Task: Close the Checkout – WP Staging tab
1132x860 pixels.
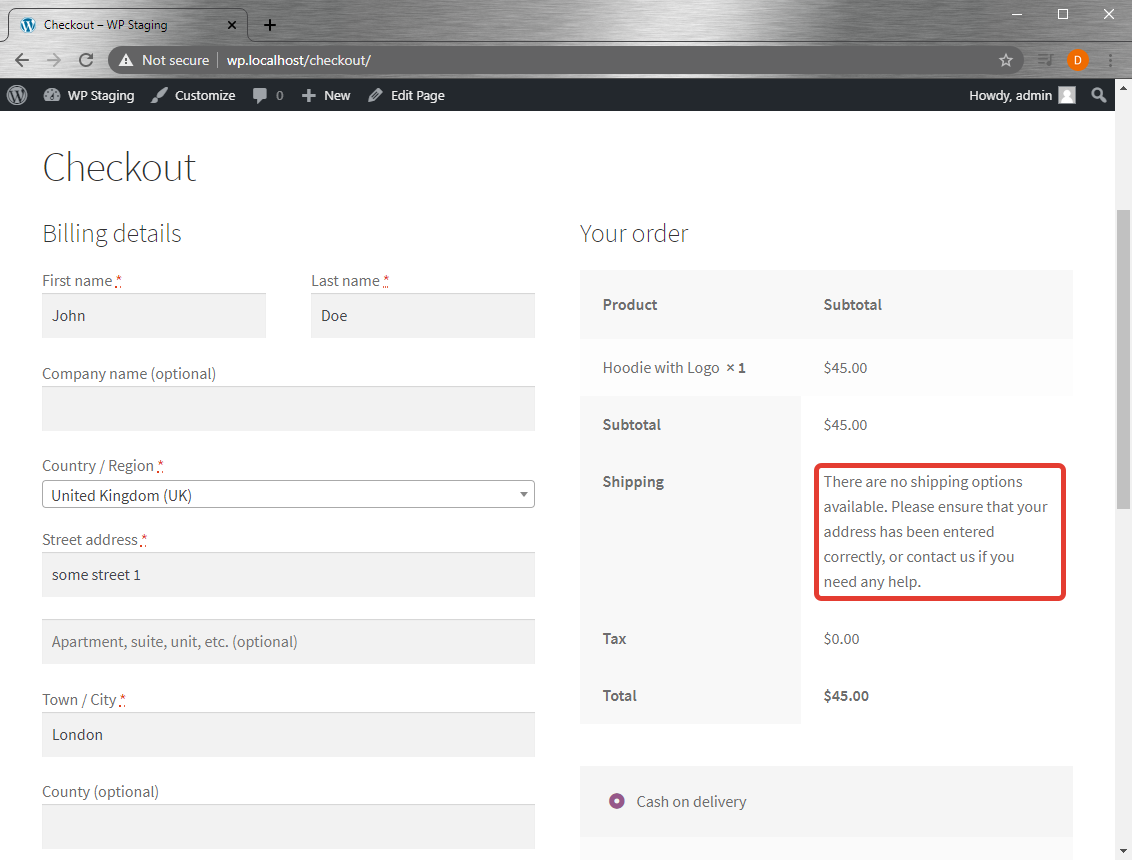Action: tap(232, 25)
